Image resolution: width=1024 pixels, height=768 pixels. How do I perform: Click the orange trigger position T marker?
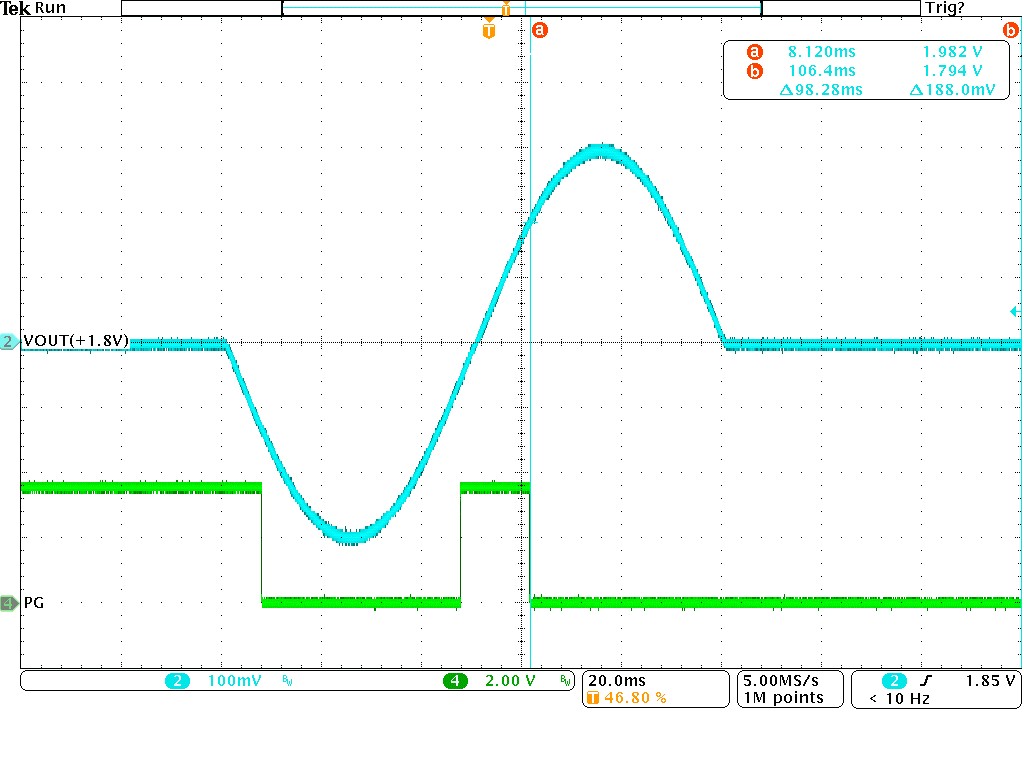coord(488,31)
